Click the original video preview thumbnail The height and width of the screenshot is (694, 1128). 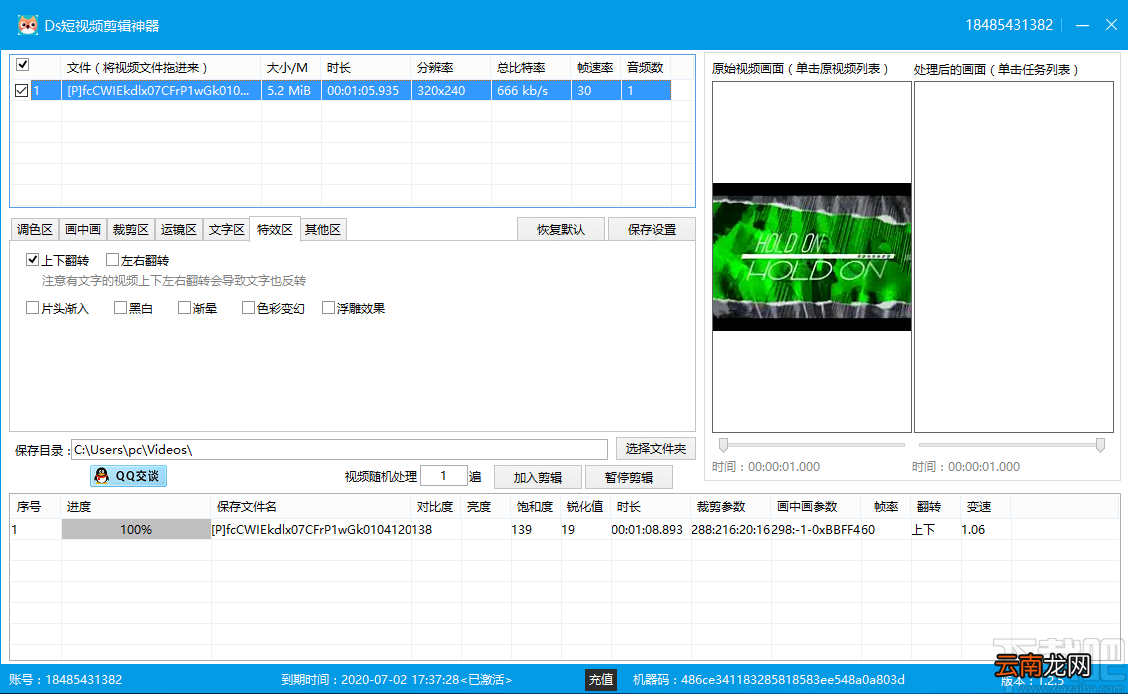(x=811, y=257)
